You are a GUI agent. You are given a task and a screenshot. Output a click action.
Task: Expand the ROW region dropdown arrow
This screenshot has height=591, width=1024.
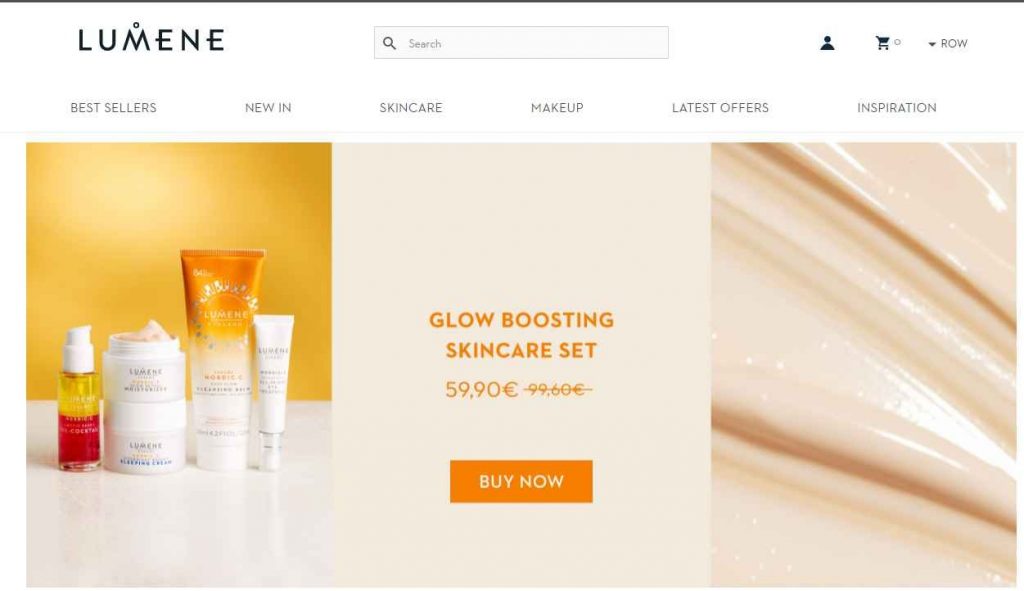(x=932, y=44)
